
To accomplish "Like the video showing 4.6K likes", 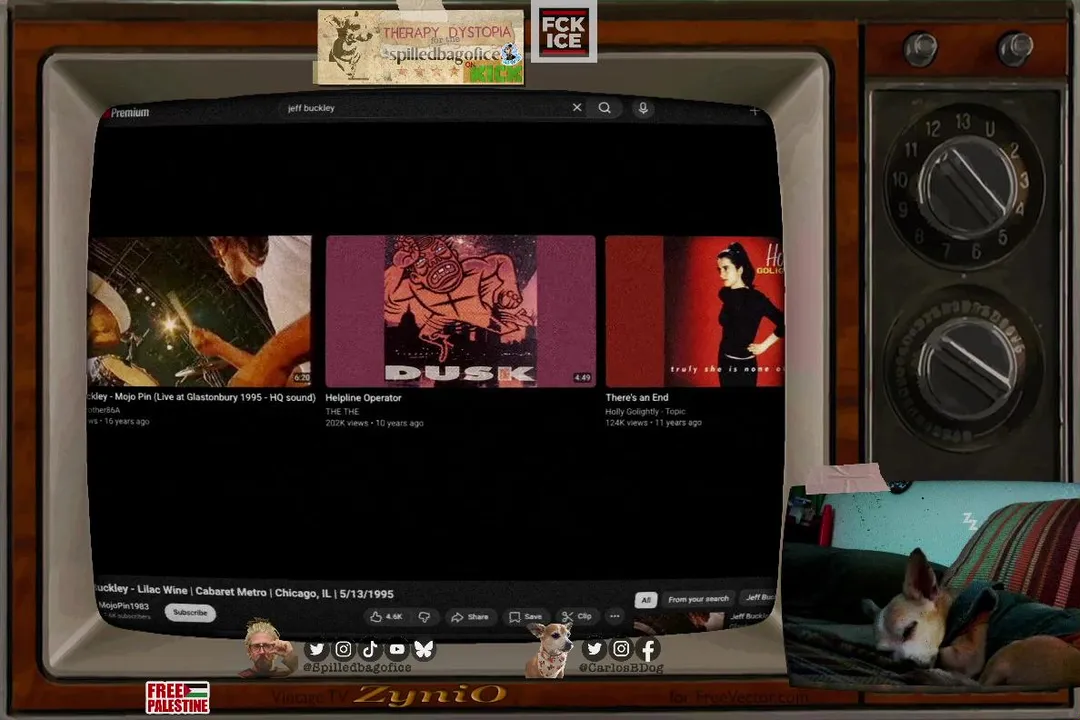I will 386,617.
